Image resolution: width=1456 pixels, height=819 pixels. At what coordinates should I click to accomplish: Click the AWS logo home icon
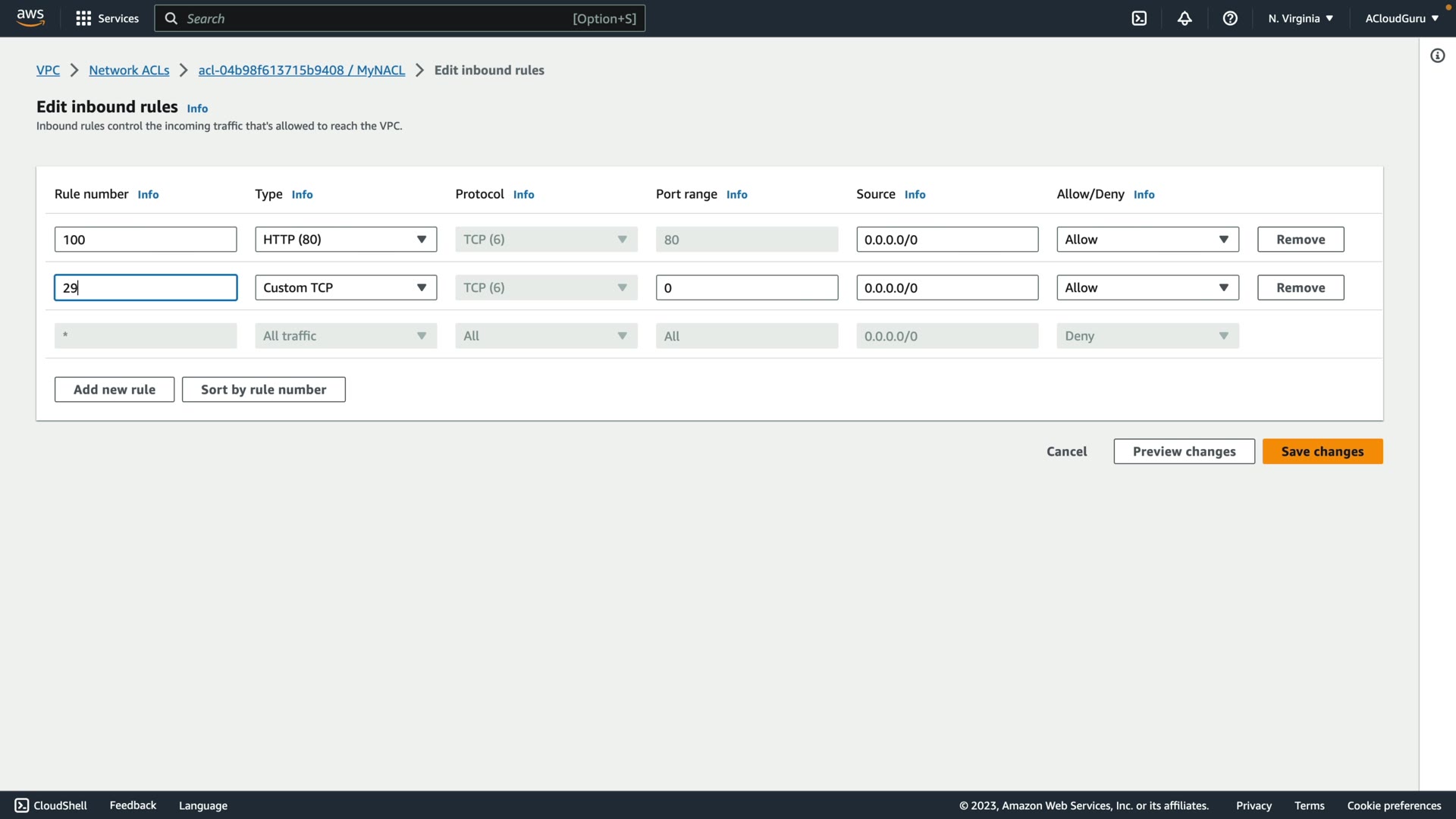coord(30,17)
